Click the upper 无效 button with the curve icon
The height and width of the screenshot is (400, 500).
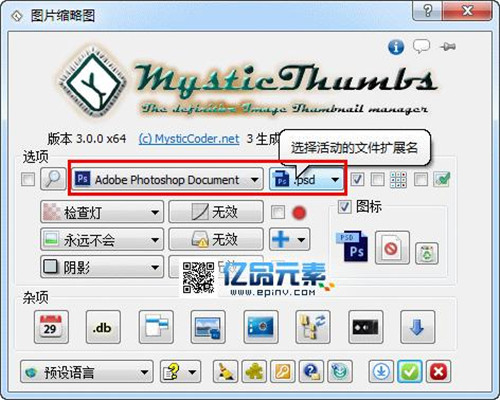pos(216,212)
